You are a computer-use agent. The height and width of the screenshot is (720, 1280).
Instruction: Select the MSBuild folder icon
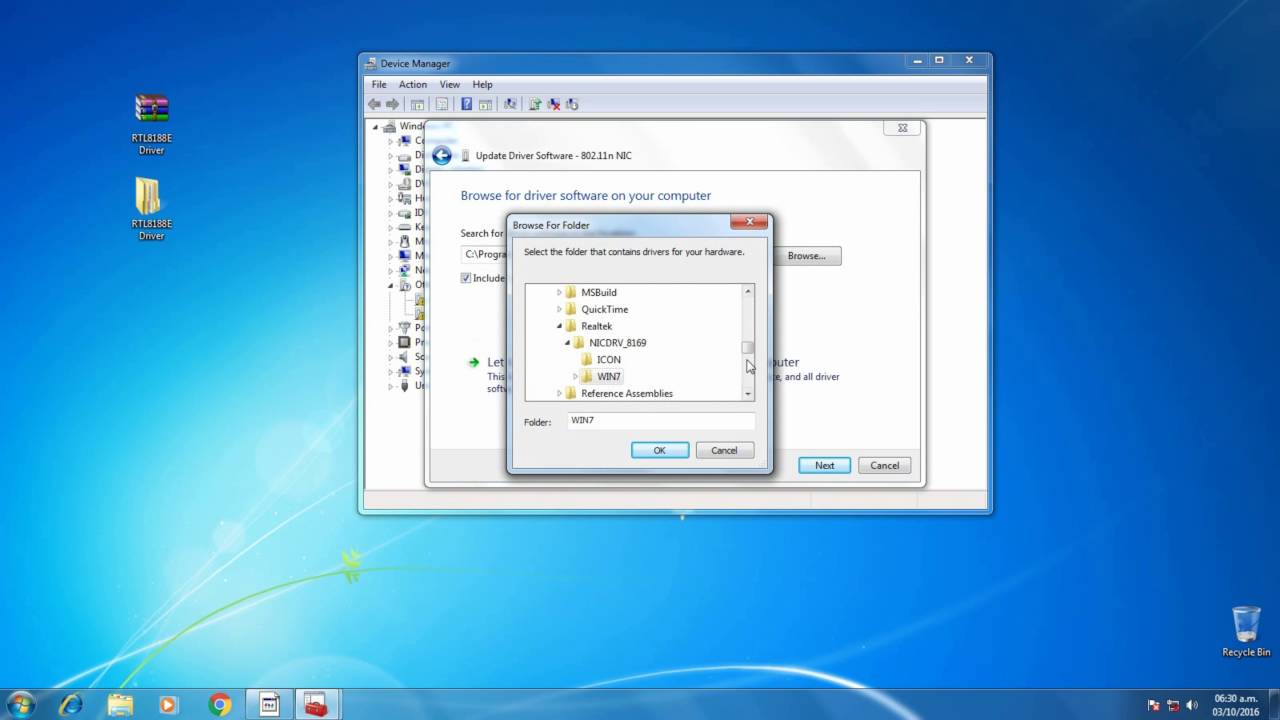[x=571, y=292]
